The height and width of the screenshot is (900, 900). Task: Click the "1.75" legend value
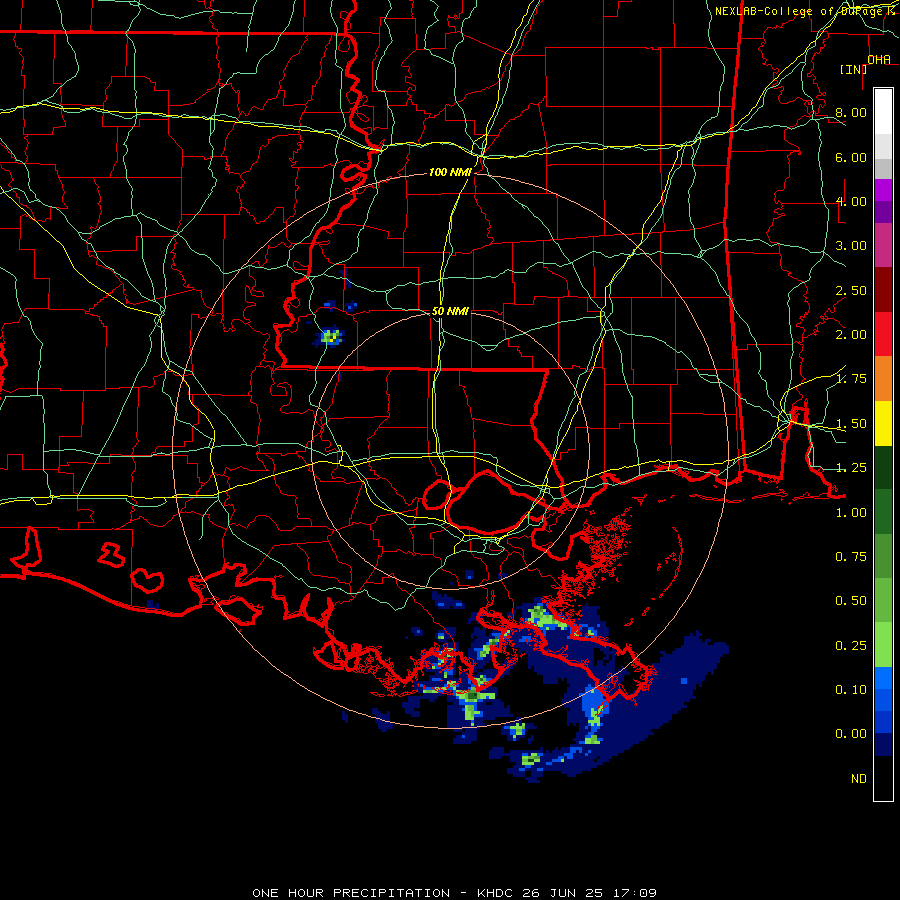[851, 379]
